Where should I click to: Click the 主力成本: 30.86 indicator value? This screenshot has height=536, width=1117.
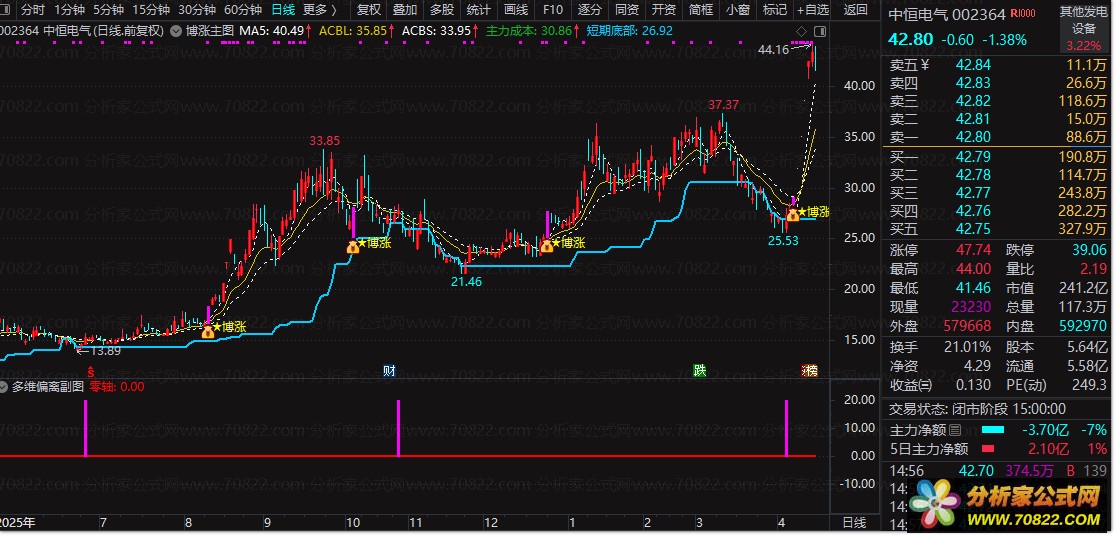533,31
